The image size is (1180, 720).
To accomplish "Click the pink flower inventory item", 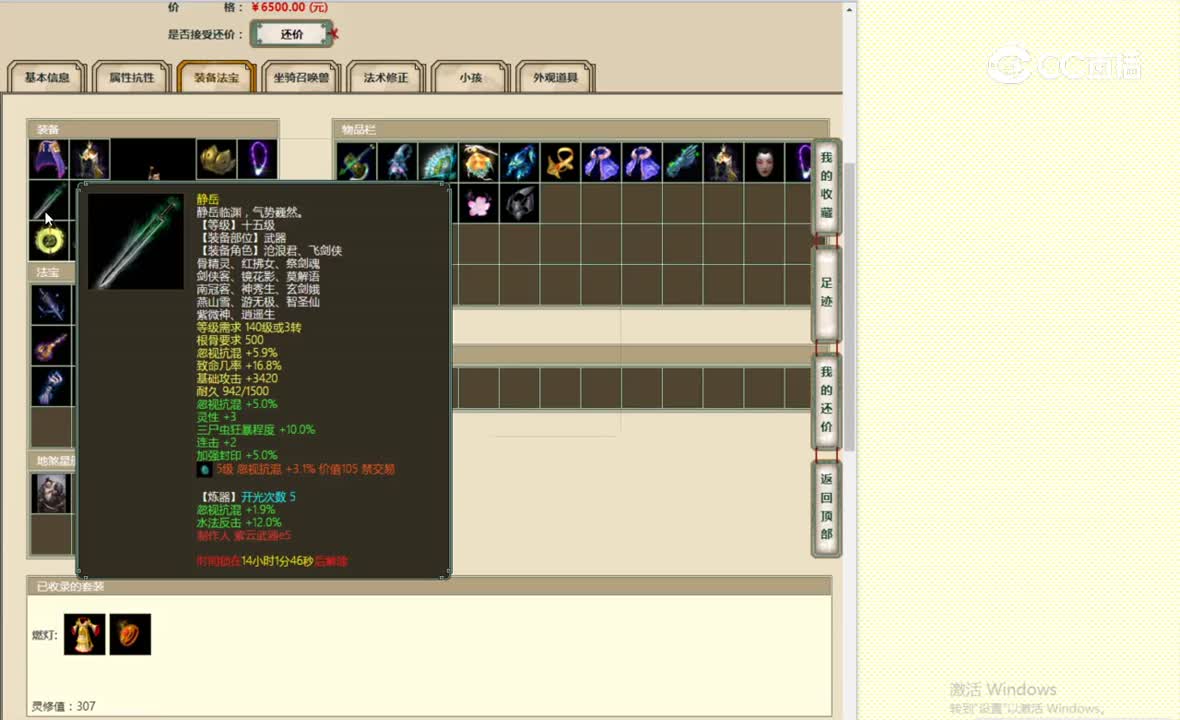I will point(479,203).
